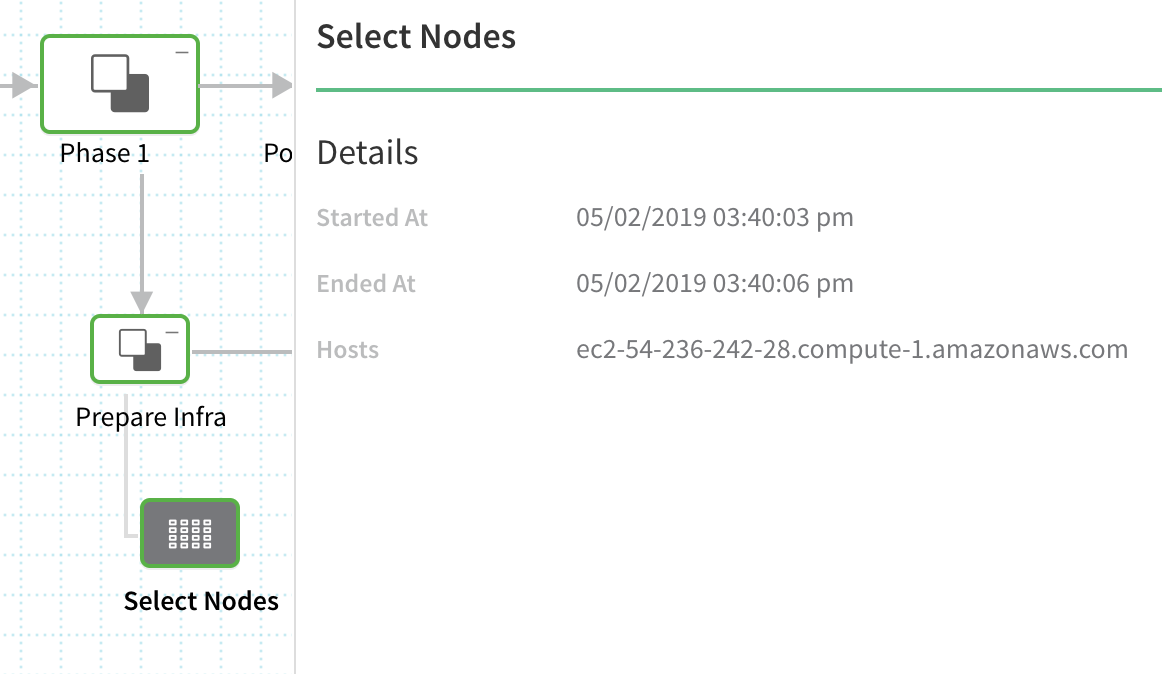Select the Prepare Infra node icon
The height and width of the screenshot is (674, 1162).
click(x=140, y=350)
